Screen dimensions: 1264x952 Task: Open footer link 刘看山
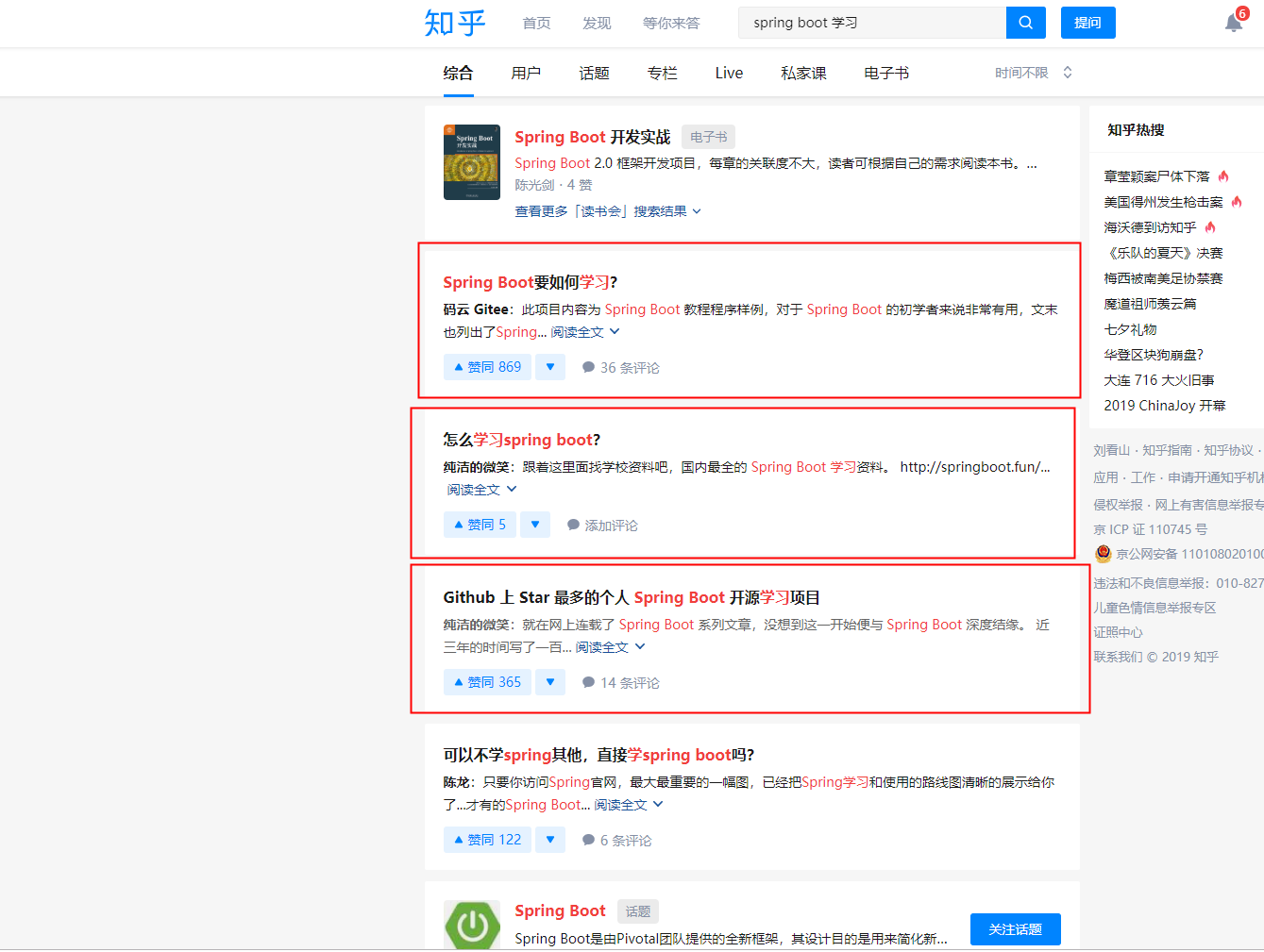(1111, 451)
